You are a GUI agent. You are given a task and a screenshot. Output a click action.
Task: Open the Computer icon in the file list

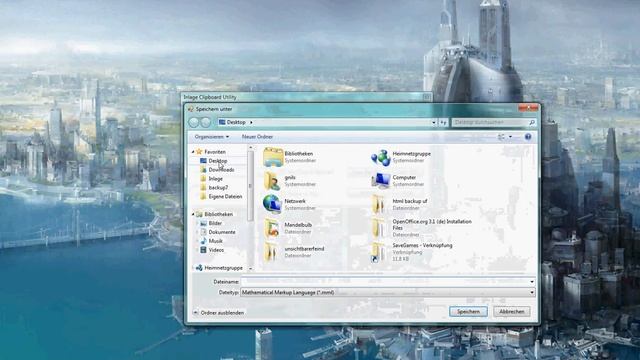click(x=380, y=181)
